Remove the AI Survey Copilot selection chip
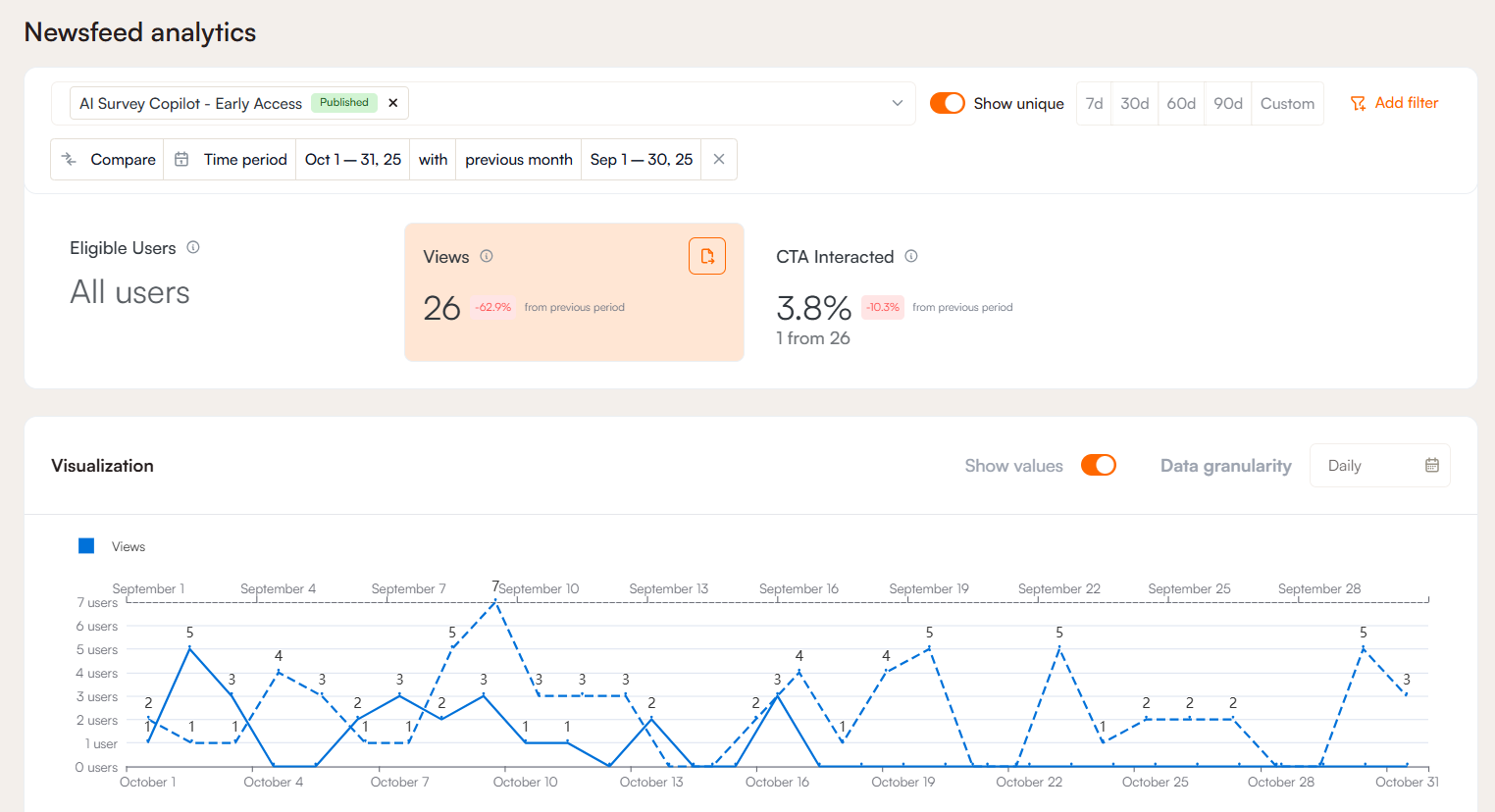The height and width of the screenshot is (812, 1495). click(393, 103)
